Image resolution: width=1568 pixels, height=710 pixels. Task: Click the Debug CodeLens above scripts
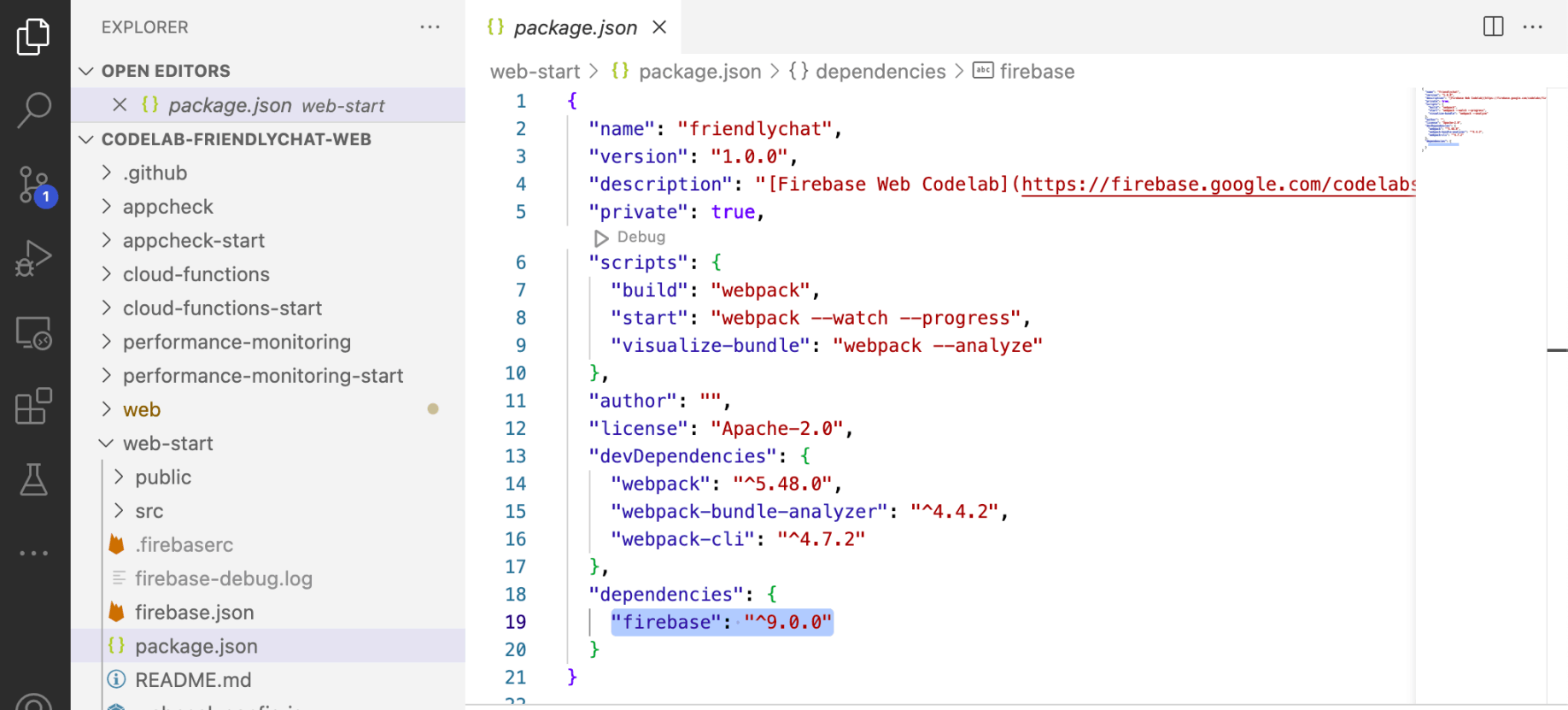pyautogui.click(x=641, y=237)
